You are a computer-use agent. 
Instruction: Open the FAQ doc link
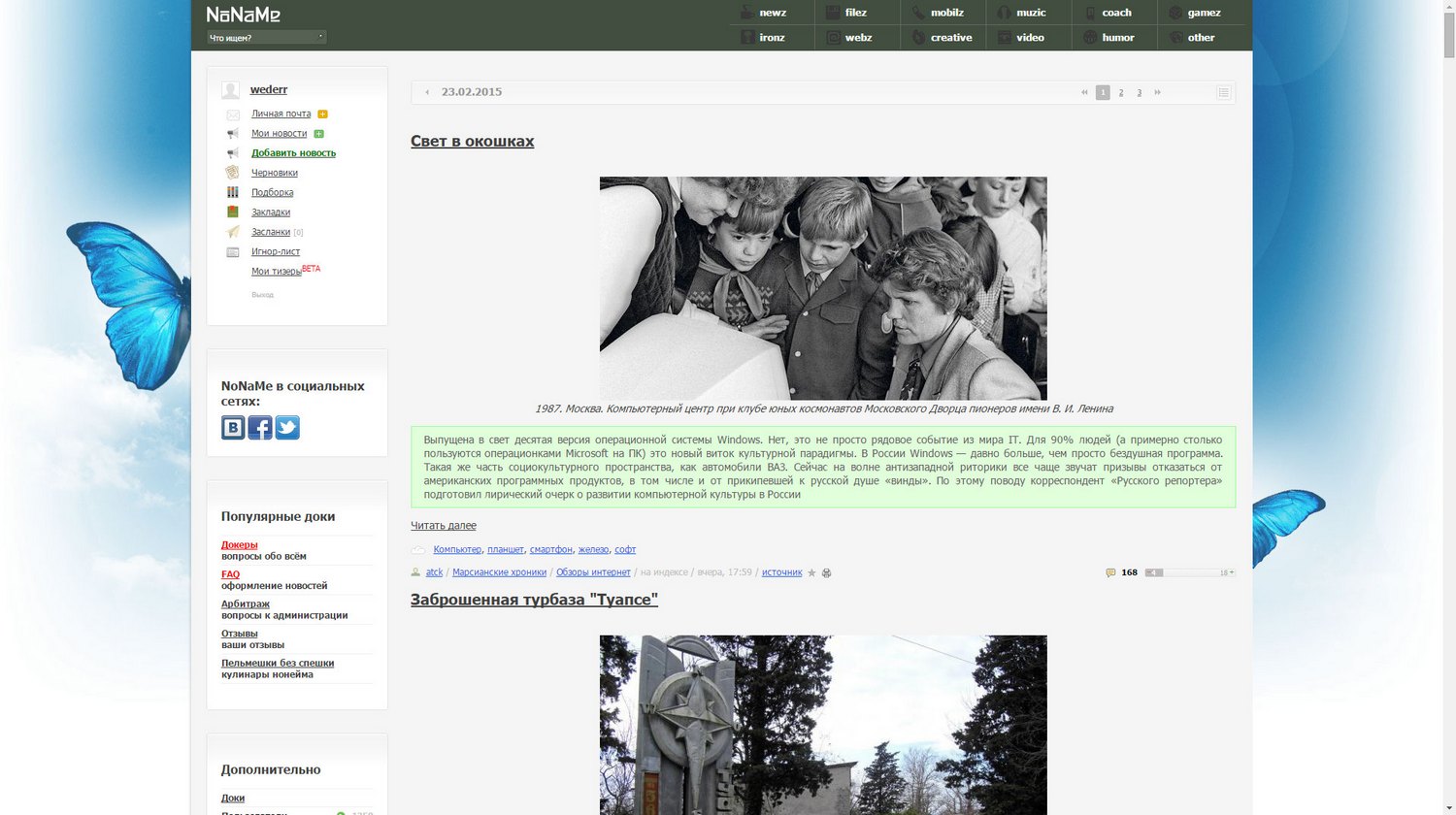[230, 574]
